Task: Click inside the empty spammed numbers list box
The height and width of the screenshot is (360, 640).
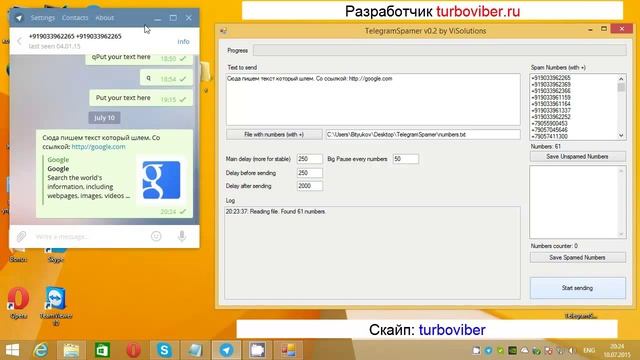Action: tap(577, 202)
